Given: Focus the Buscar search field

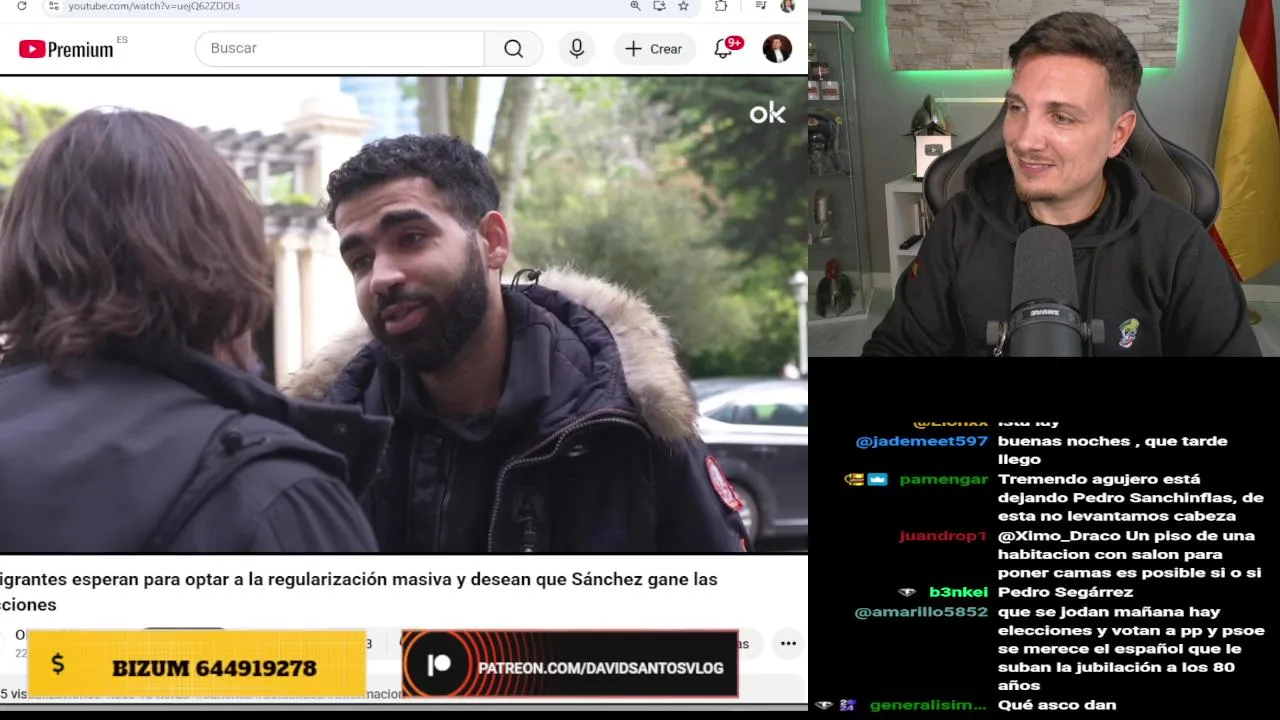Looking at the screenshot, I should (340, 48).
